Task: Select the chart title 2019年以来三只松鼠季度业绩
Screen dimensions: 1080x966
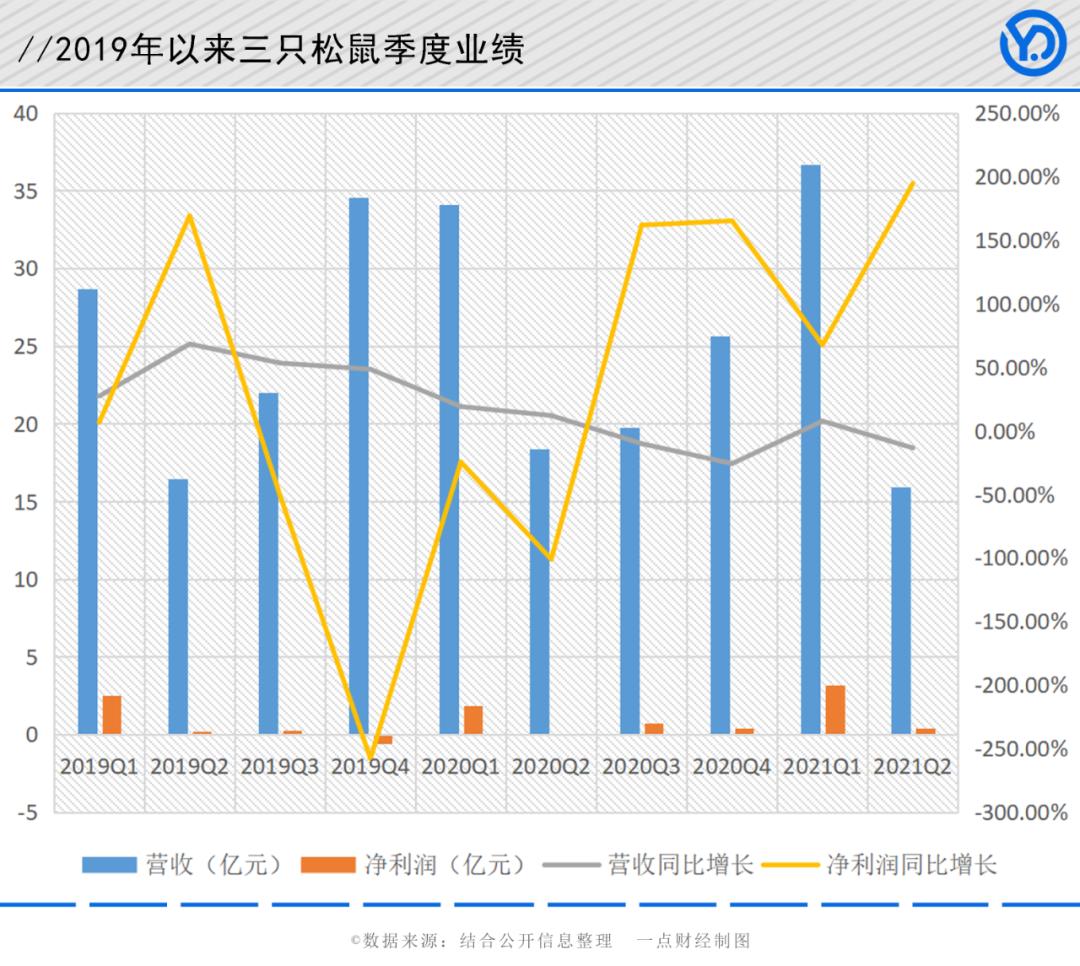Action: [x=290, y=50]
